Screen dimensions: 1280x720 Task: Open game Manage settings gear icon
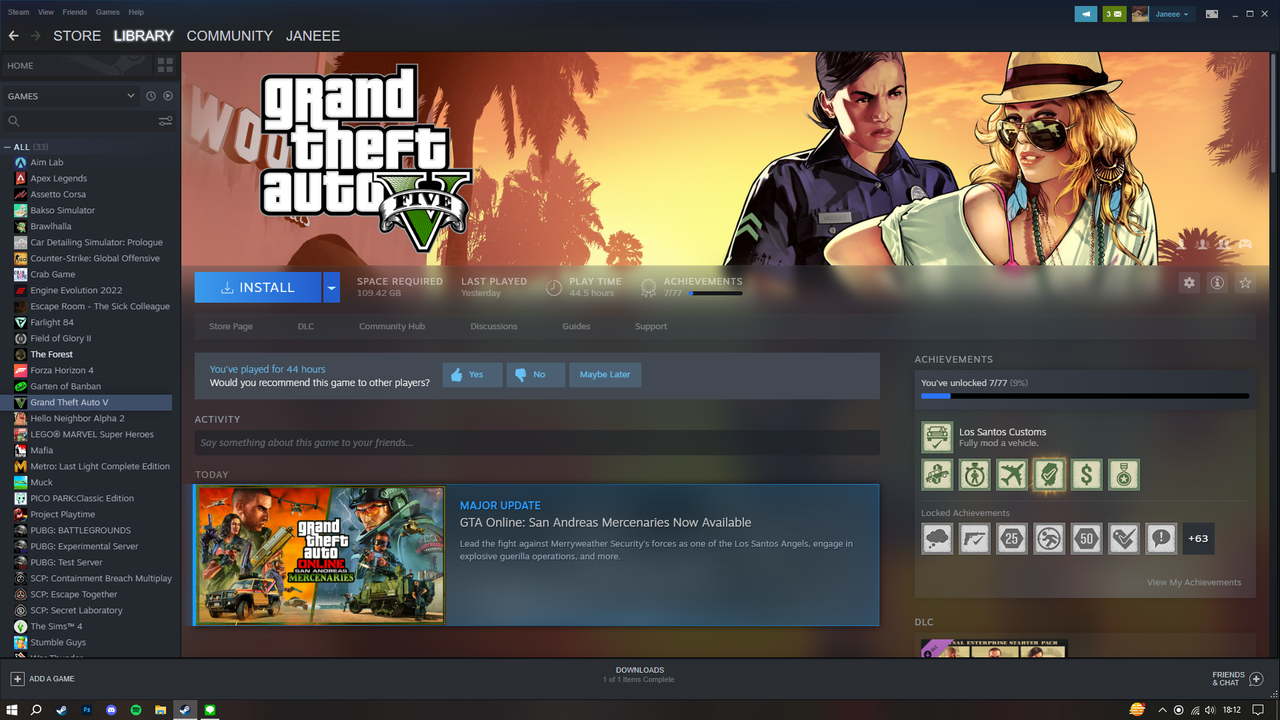pyautogui.click(x=1189, y=283)
